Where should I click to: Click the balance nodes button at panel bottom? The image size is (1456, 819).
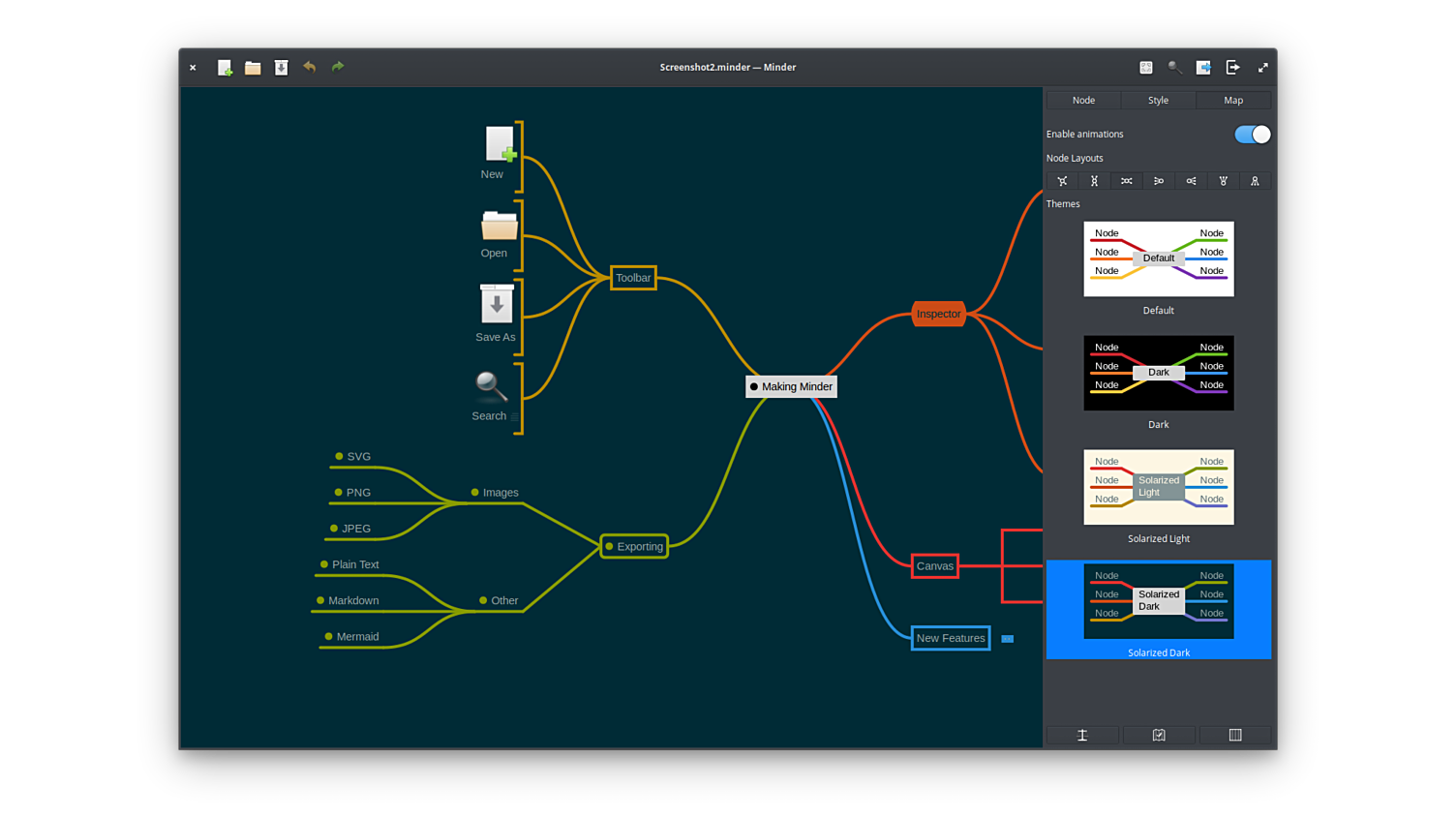pyautogui.click(x=1082, y=736)
